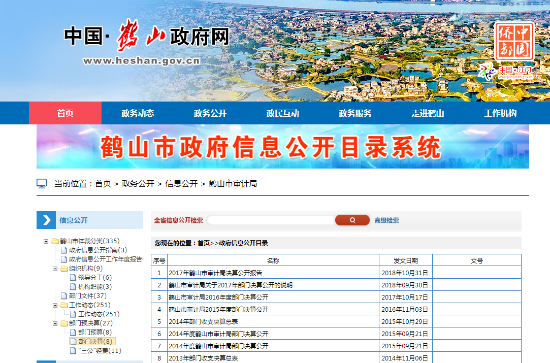The height and width of the screenshot is (363, 550).
Task: Click date cell 2017年10月17日
Action: 405,297
